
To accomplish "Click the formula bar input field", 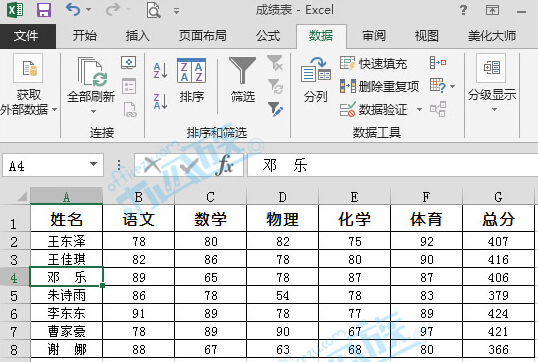I will [x=392, y=165].
